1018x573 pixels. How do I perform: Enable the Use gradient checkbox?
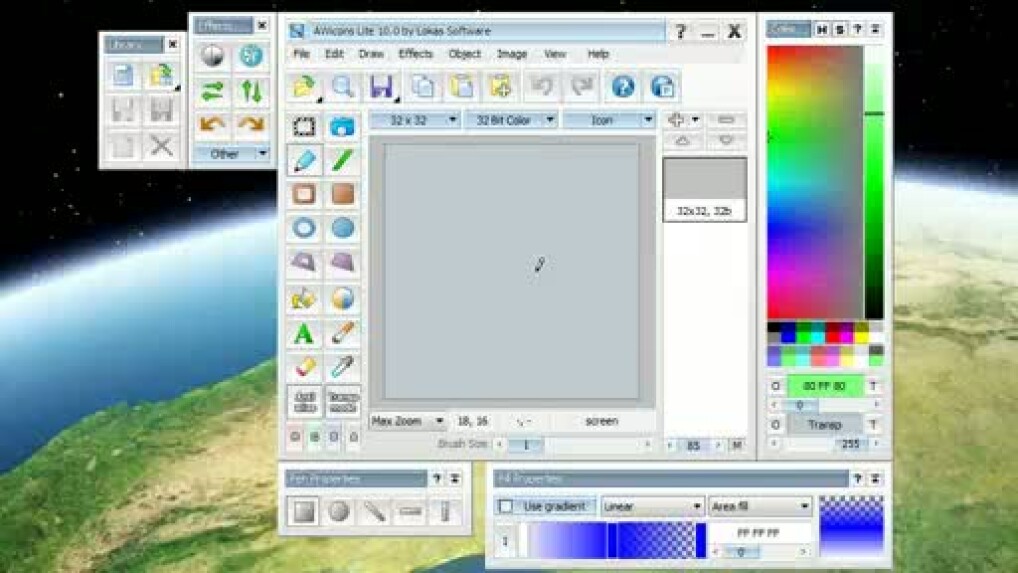(x=506, y=507)
